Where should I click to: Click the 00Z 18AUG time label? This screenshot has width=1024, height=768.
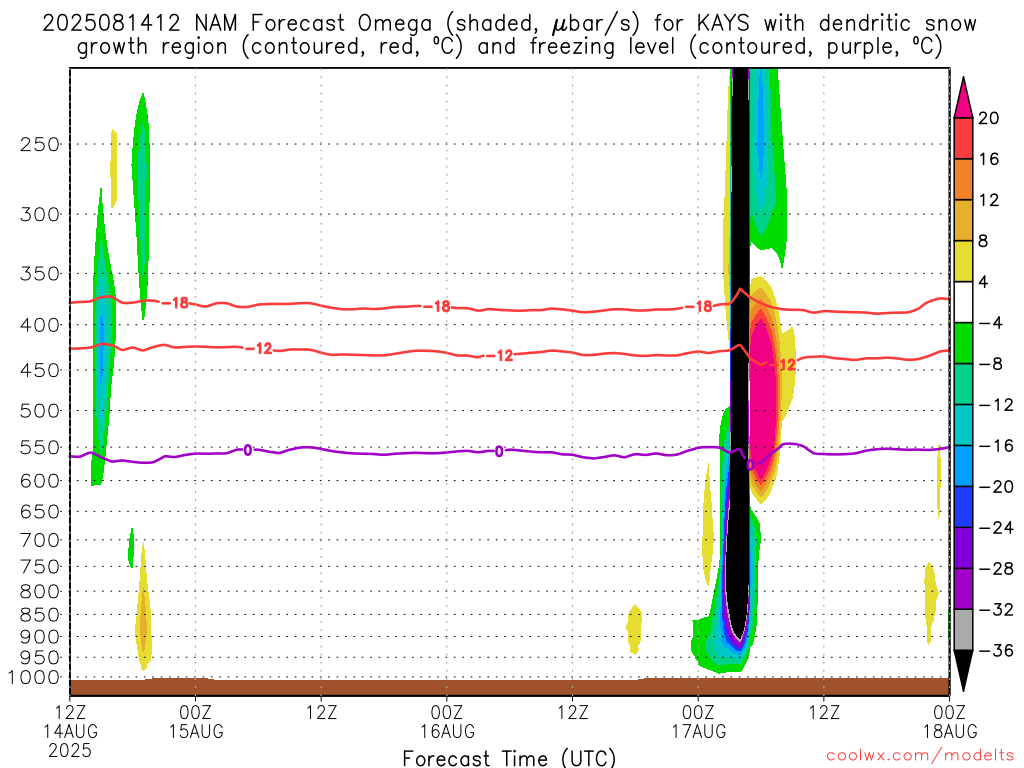pos(950,721)
